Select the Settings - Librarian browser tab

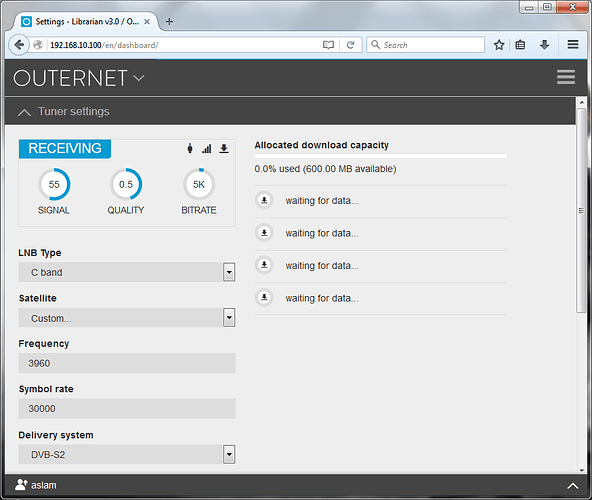point(86,22)
